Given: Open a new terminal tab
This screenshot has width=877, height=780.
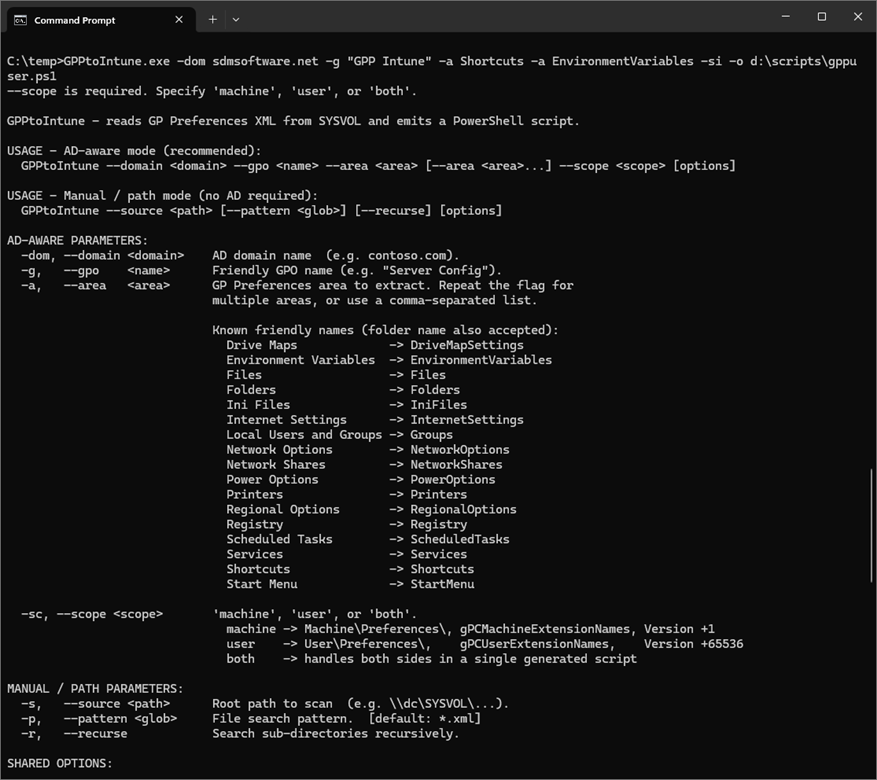Looking at the screenshot, I should click(213, 20).
